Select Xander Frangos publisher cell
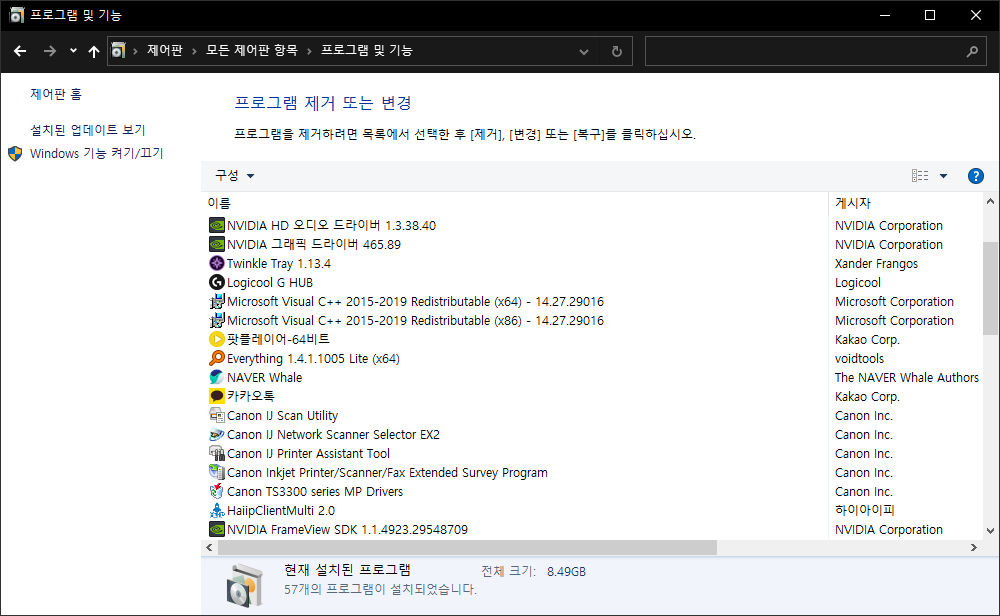 tap(876, 263)
